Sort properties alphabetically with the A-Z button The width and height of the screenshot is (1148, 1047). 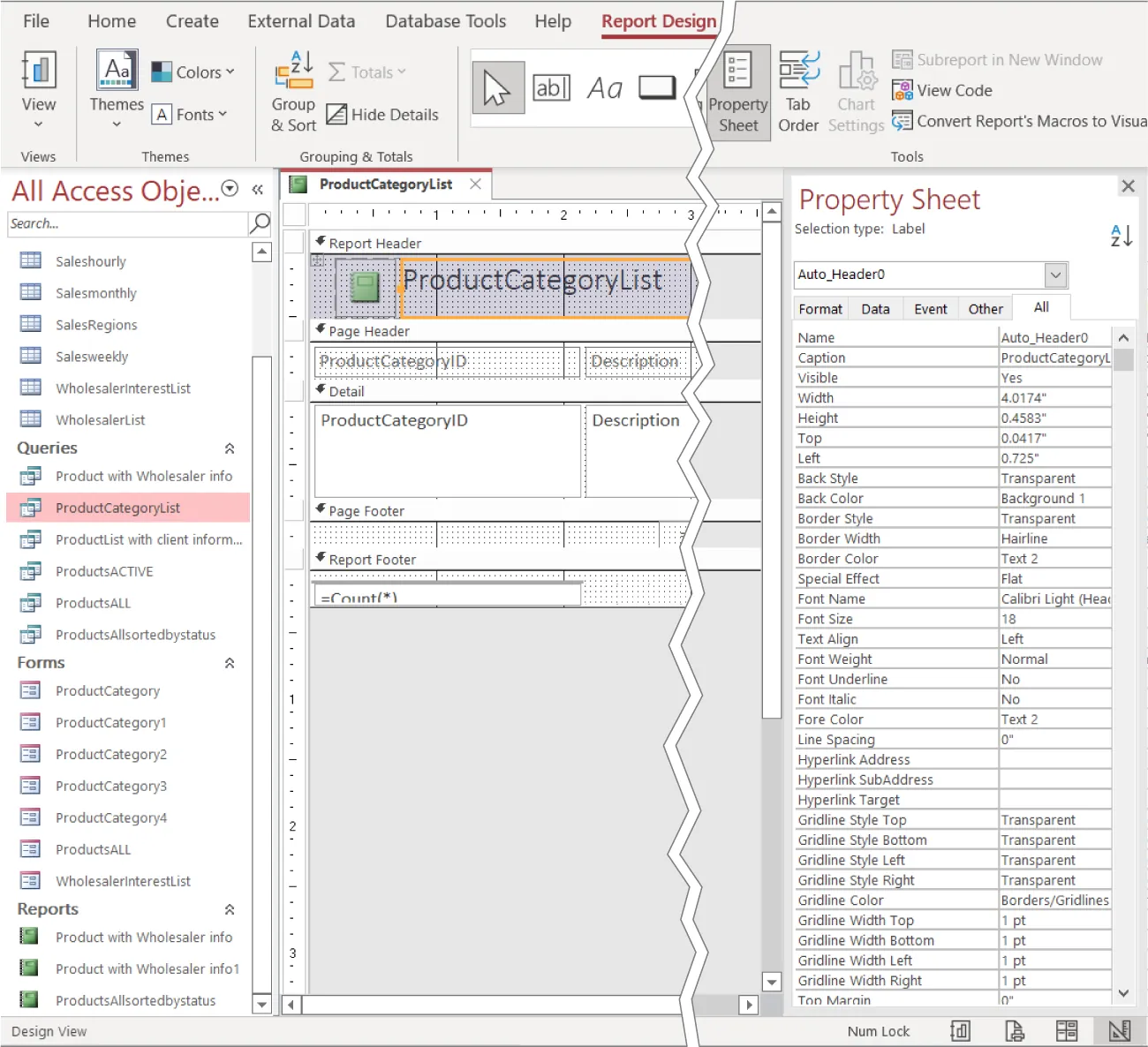[1121, 235]
